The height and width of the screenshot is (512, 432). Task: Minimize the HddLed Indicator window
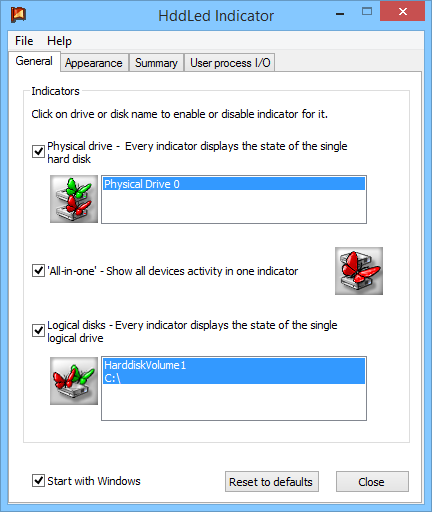point(340,14)
